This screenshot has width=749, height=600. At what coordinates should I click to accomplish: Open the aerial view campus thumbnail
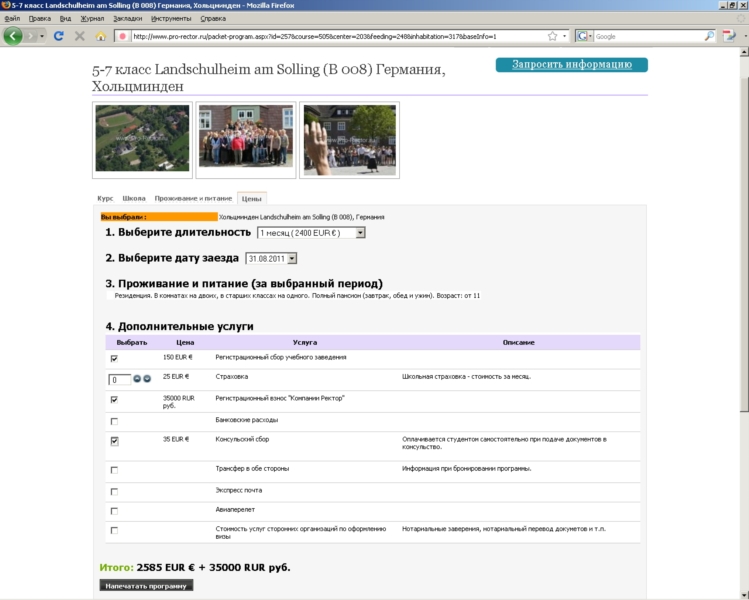pyautogui.click(x=142, y=139)
